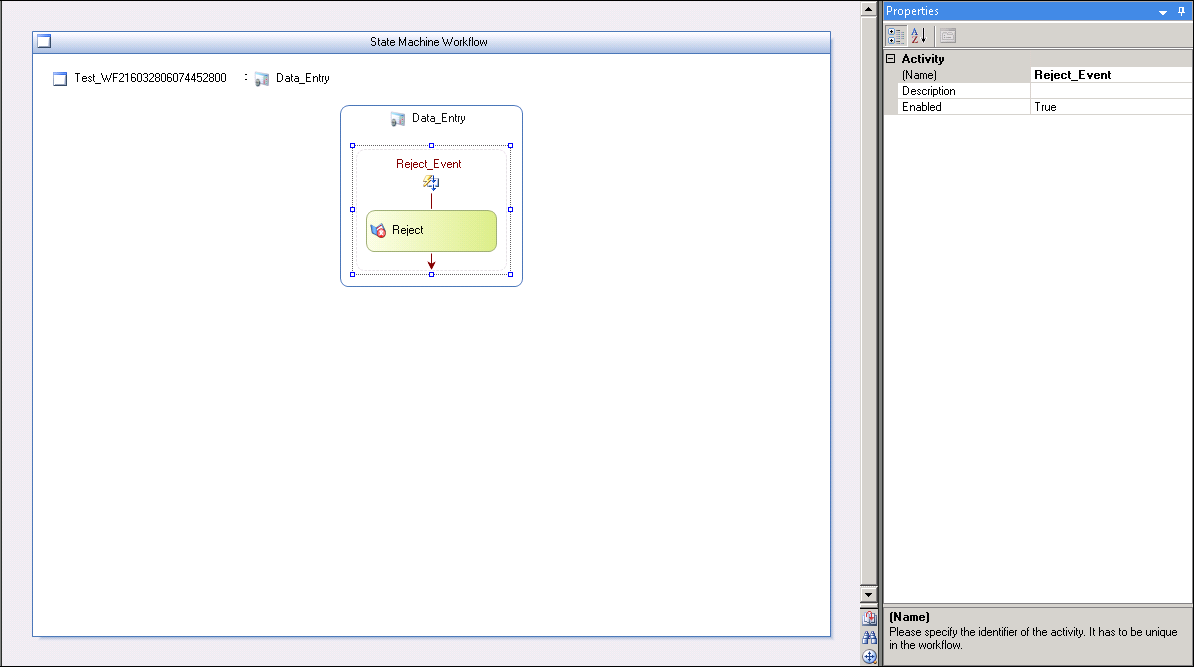1194x667 pixels.
Task: Click the Data_Entry breadcrumb link
Action: click(302, 78)
